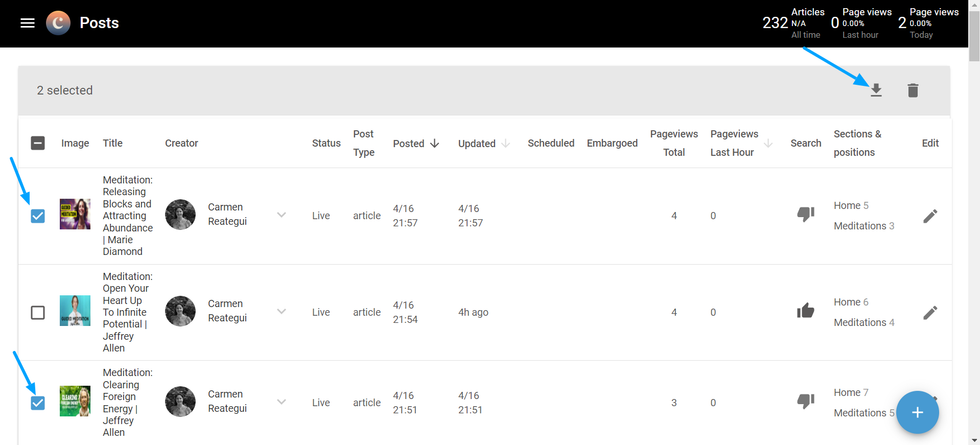The image size is (980, 445).
Task: Open thumbnail of Releasing Blocks meditation post
Action: coord(75,215)
